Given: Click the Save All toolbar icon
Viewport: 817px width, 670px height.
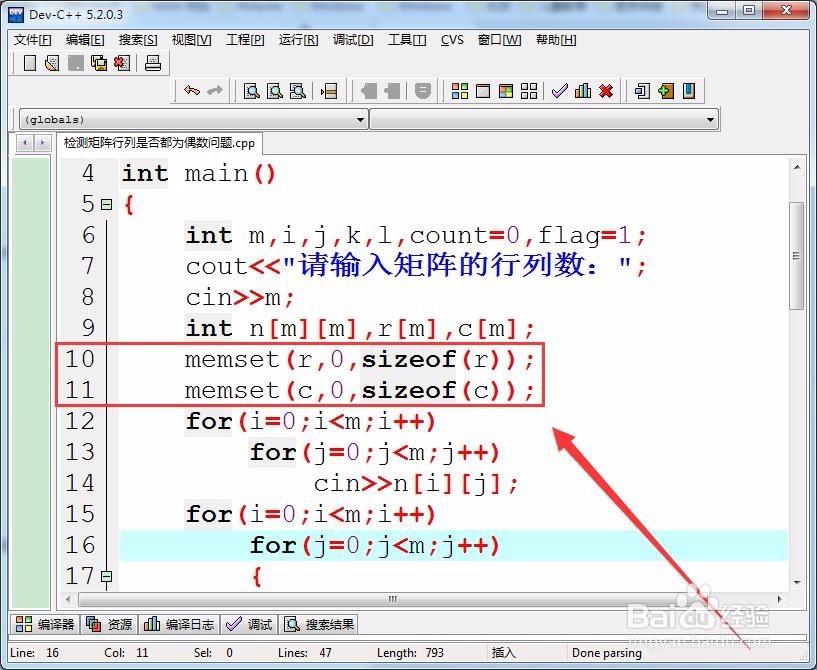Looking at the screenshot, I should point(98,63).
